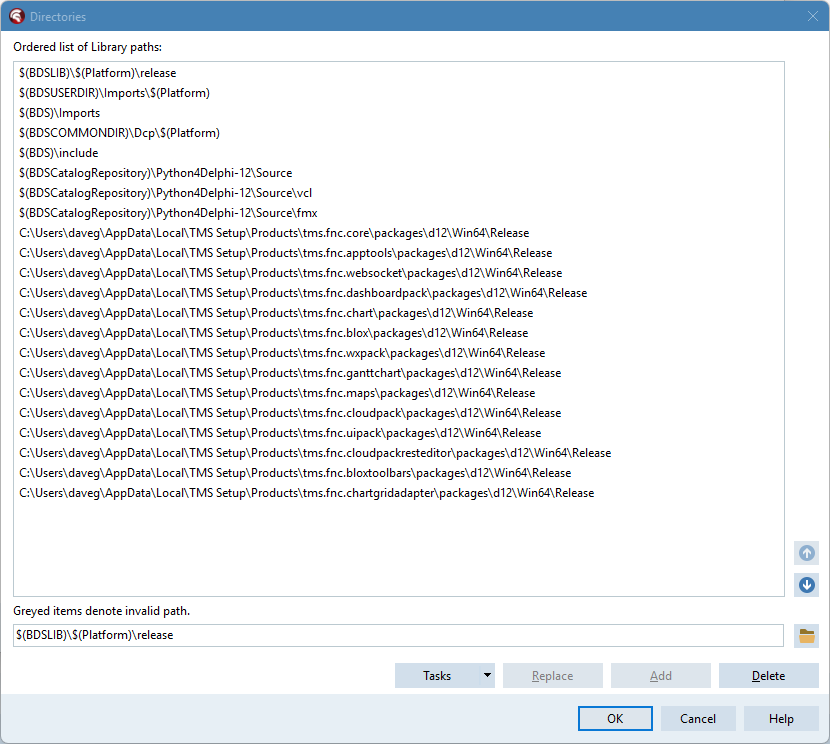Select the tms.fnc.cloudpack\packages path row

coord(399,413)
